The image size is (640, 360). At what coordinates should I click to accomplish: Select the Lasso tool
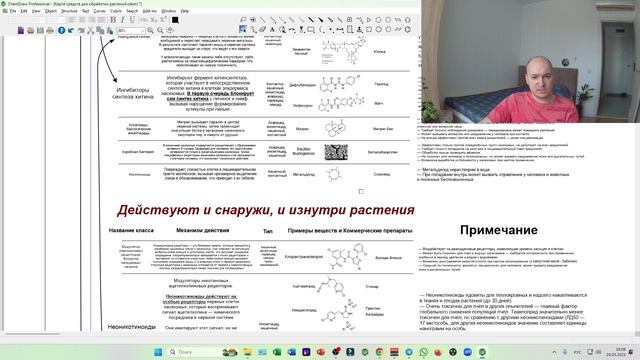pos(243,20)
